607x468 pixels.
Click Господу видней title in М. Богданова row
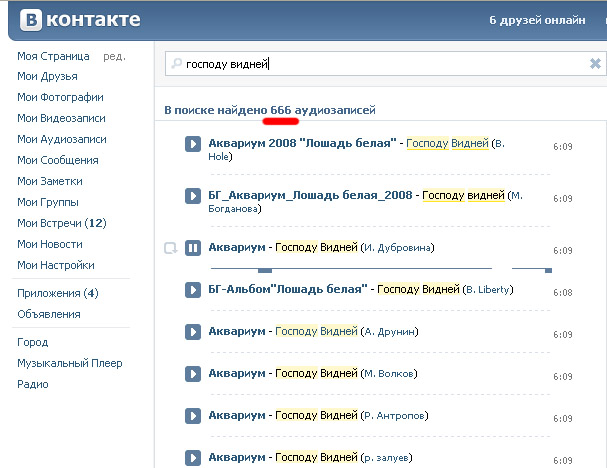coord(463,195)
